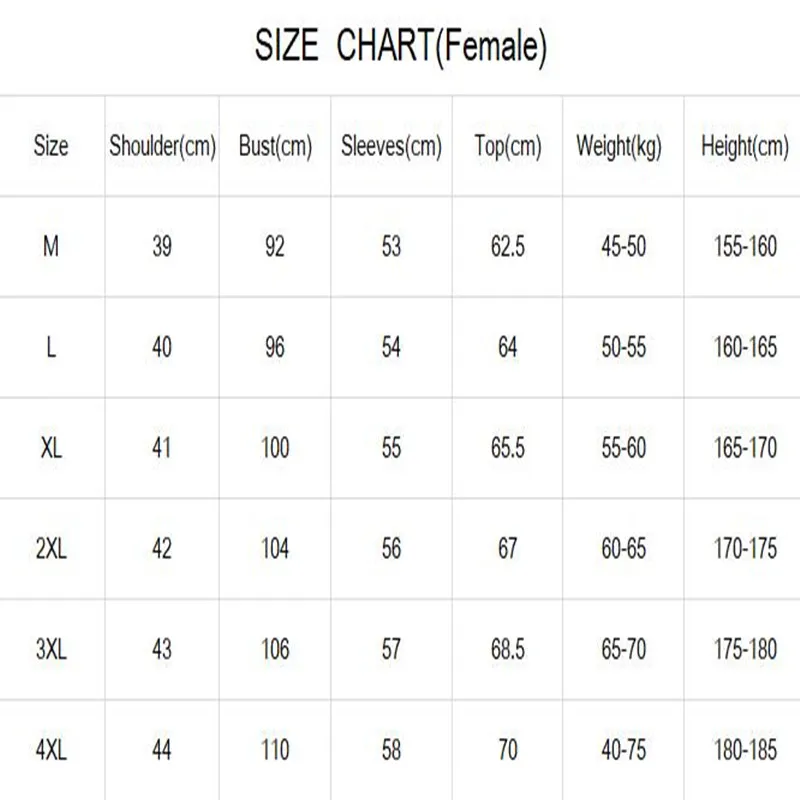Viewport: 800px width, 800px height.
Task: Click the 55-60 weight cell
Action: coord(624,447)
